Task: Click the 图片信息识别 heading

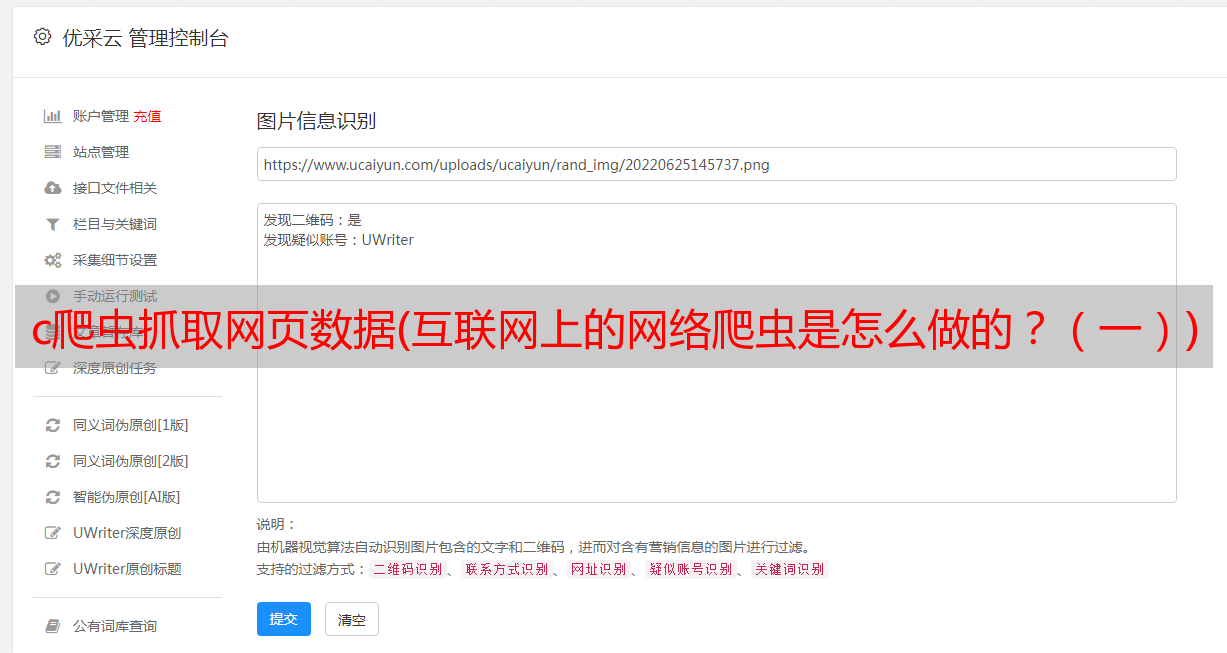Action: (x=316, y=121)
